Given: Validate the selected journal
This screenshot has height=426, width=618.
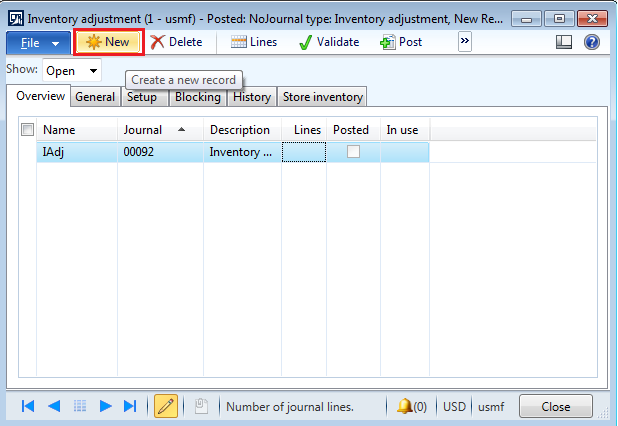Looking at the screenshot, I should pyautogui.click(x=329, y=42).
